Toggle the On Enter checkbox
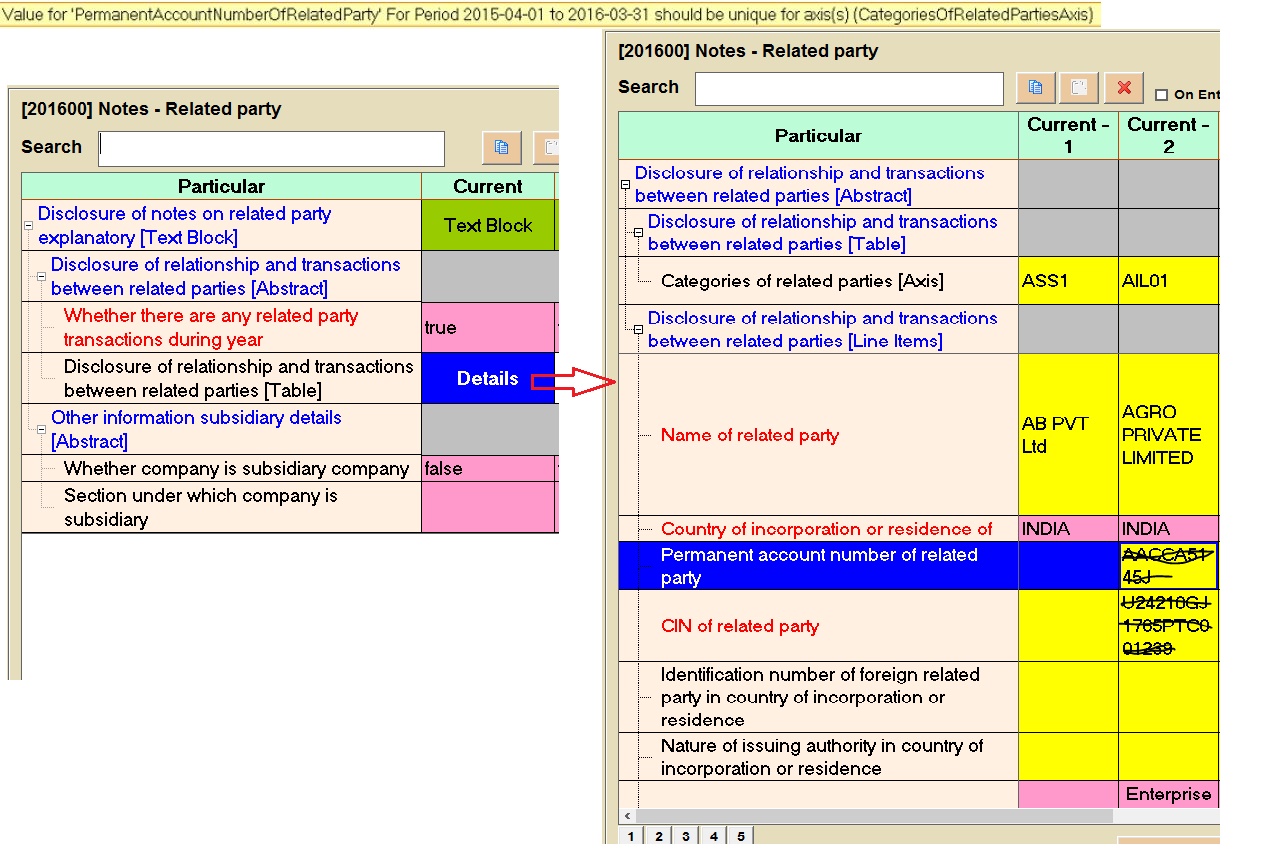Image resolution: width=1274 pixels, height=858 pixels. [1161, 95]
